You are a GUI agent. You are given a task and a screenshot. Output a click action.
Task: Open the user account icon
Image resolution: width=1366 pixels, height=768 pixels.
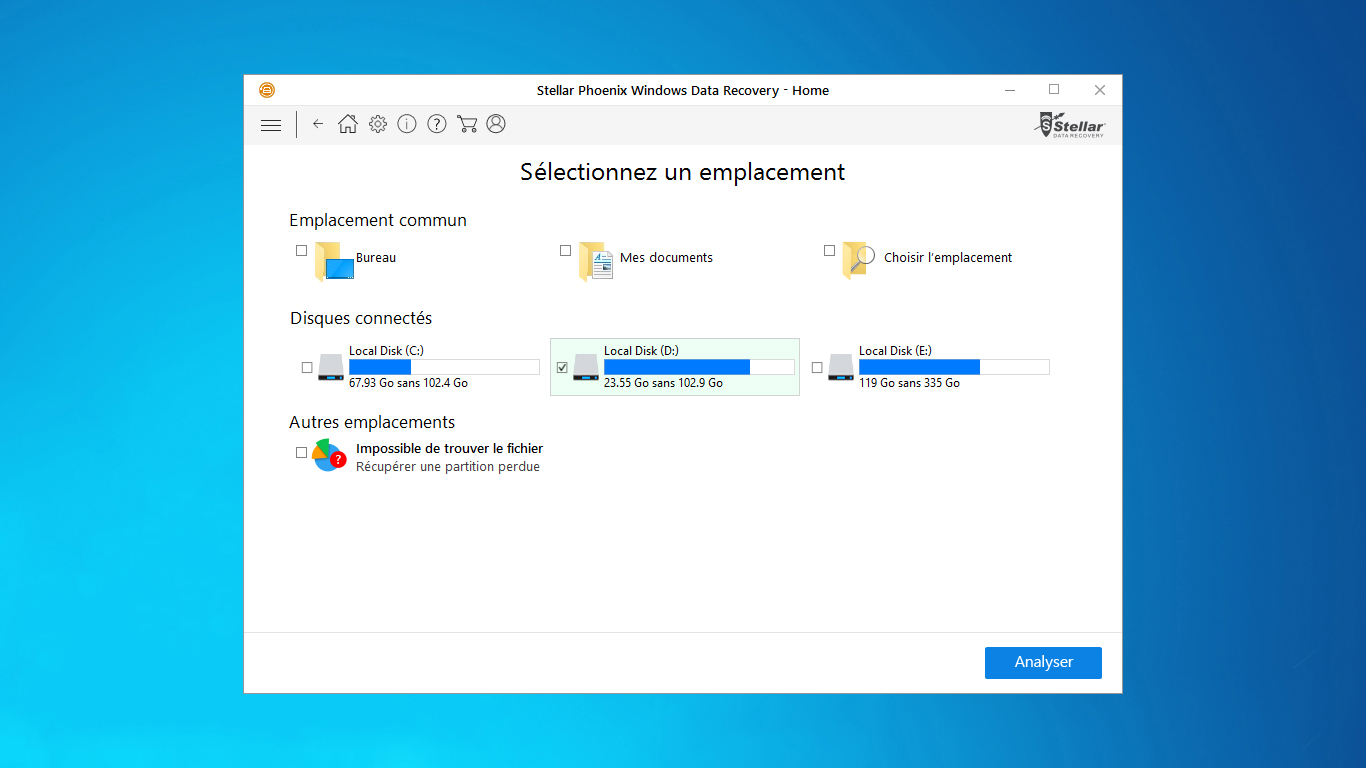point(496,124)
